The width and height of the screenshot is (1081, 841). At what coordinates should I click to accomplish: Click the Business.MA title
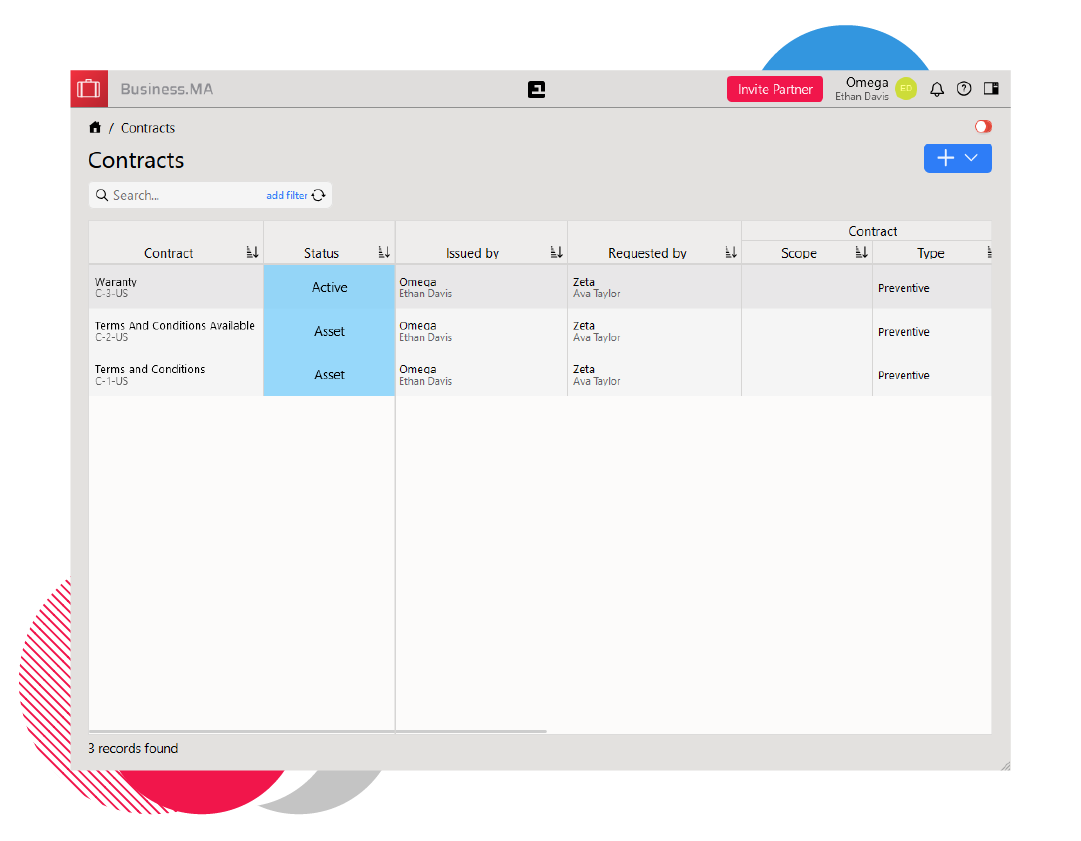tap(166, 89)
